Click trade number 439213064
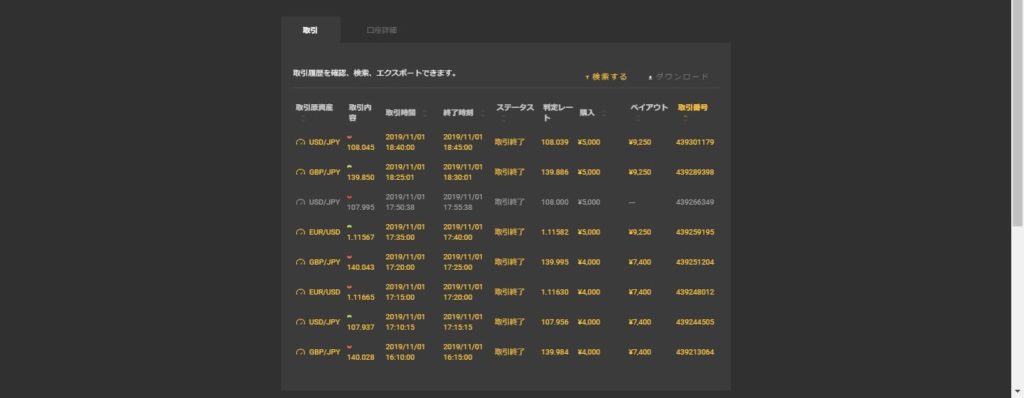 695,353
